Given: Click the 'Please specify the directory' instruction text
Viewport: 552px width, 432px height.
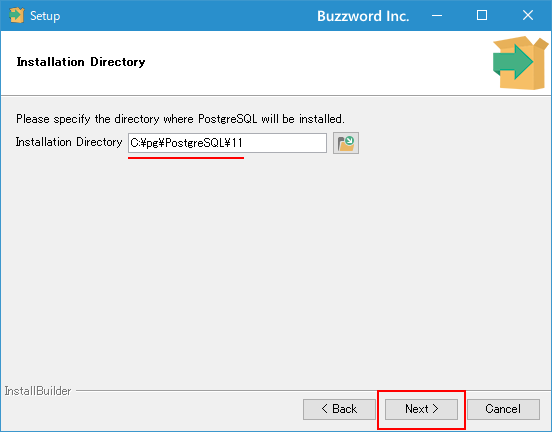Looking at the screenshot, I should point(180,119).
